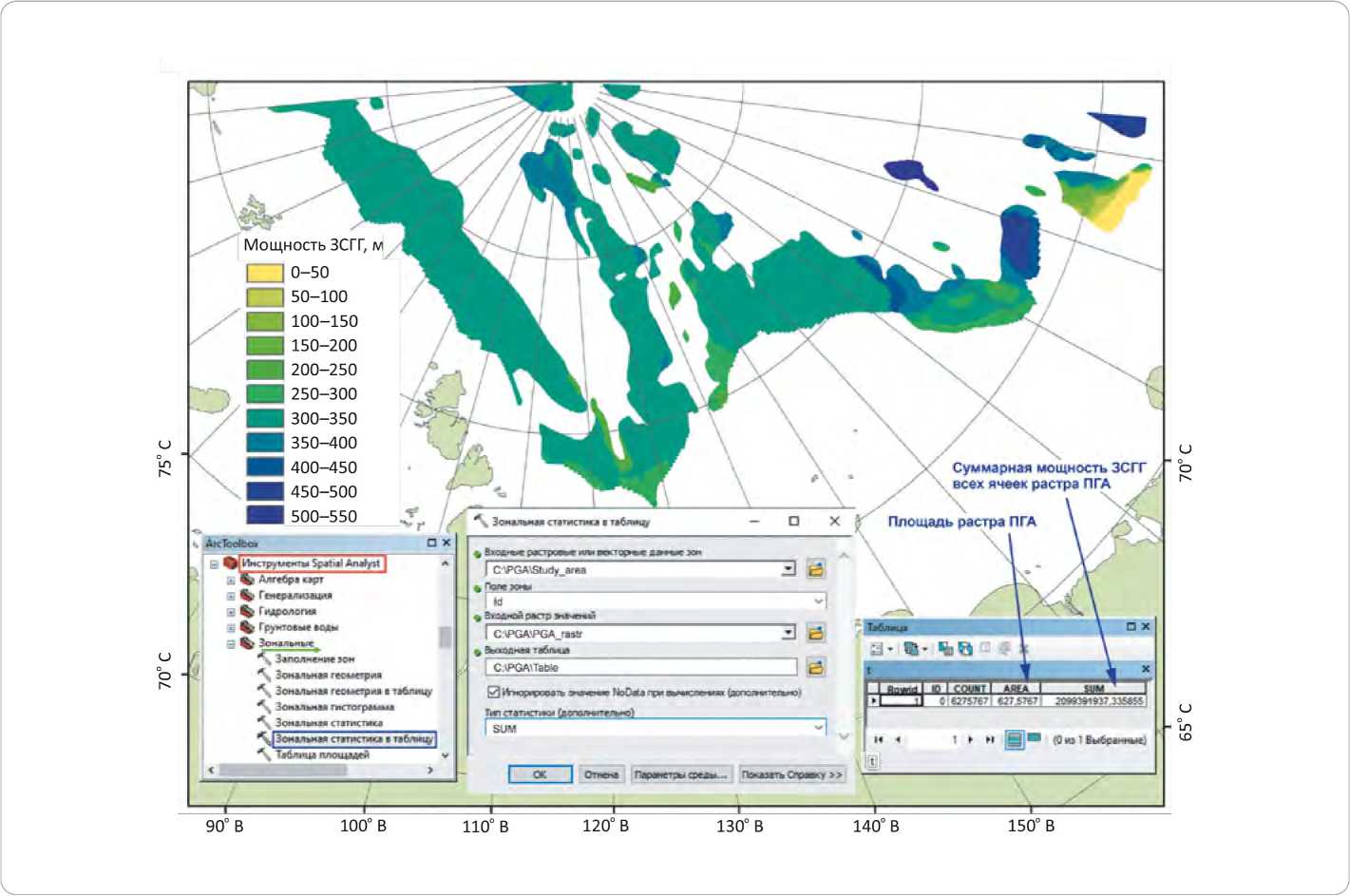
Task: Open Table Options menu in Таблица window
Action: tap(878, 649)
